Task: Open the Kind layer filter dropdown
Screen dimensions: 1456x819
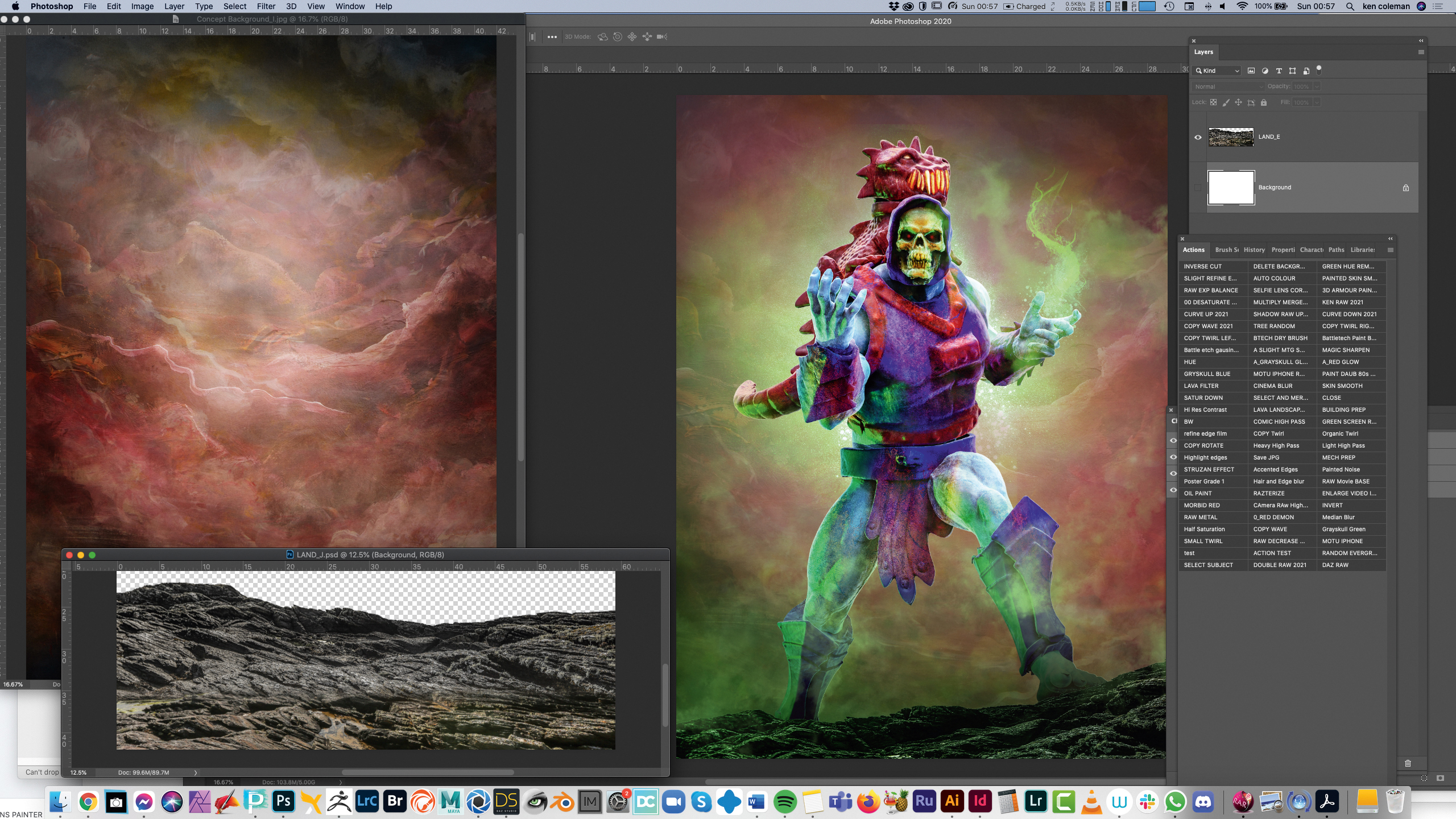Action: [x=1217, y=71]
